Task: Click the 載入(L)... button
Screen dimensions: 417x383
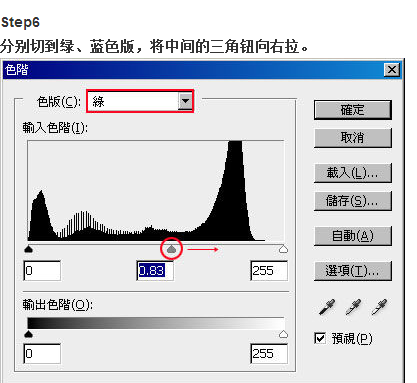Action: (353, 173)
